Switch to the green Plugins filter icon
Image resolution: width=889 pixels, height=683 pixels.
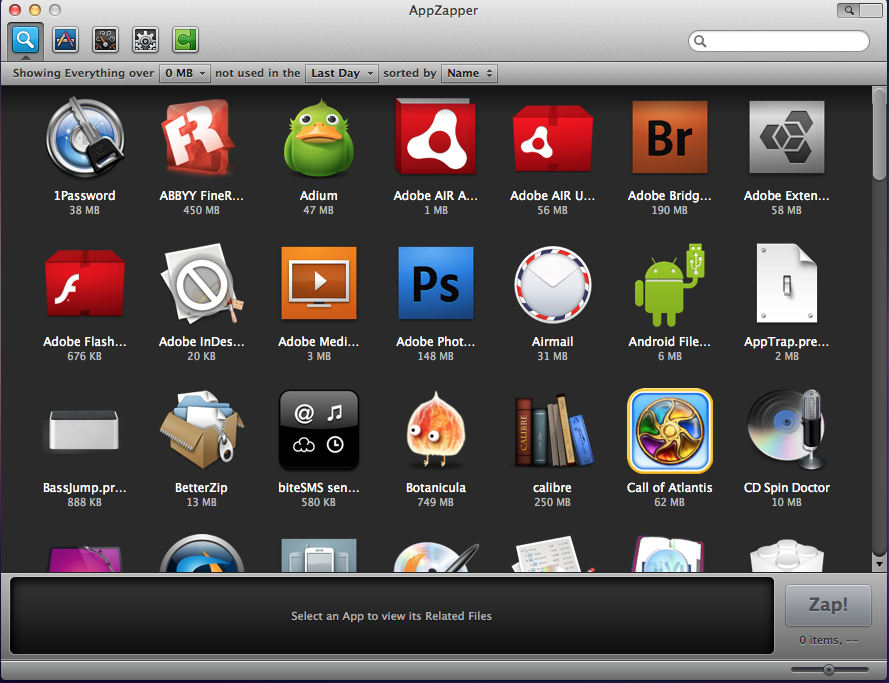pyautogui.click(x=185, y=39)
